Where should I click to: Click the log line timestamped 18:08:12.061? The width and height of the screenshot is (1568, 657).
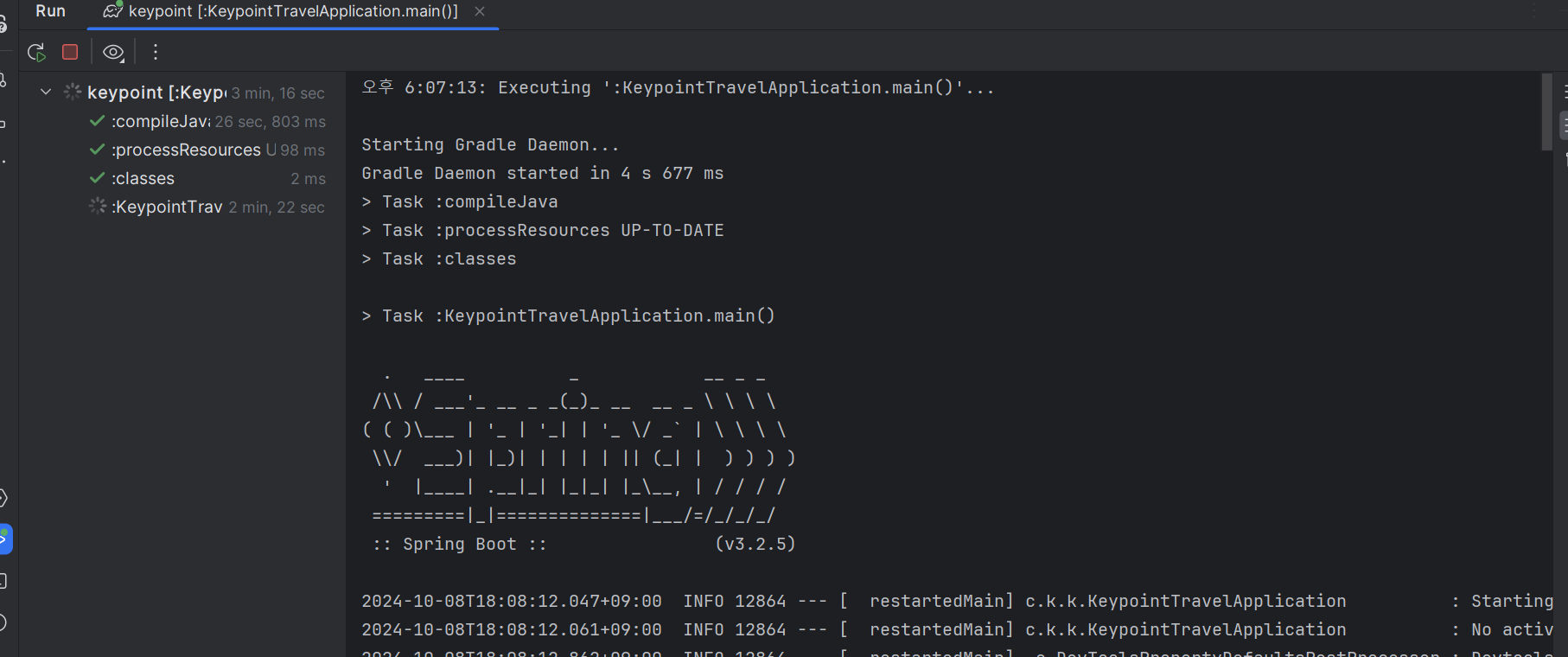pos(957,629)
